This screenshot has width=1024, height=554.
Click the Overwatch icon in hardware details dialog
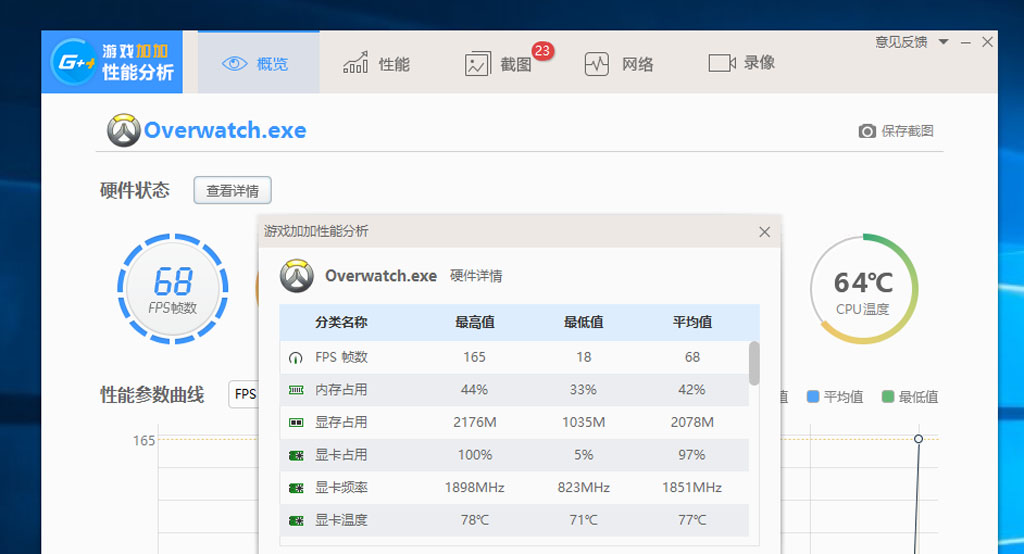pyautogui.click(x=296, y=276)
